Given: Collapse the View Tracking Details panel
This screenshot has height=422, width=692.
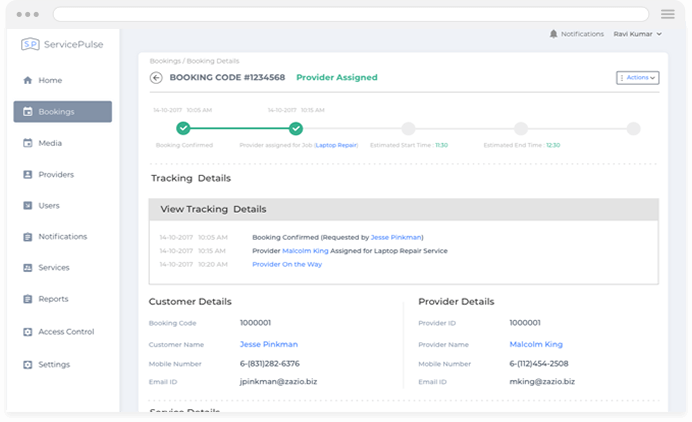Looking at the screenshot, I should [403, 209].
